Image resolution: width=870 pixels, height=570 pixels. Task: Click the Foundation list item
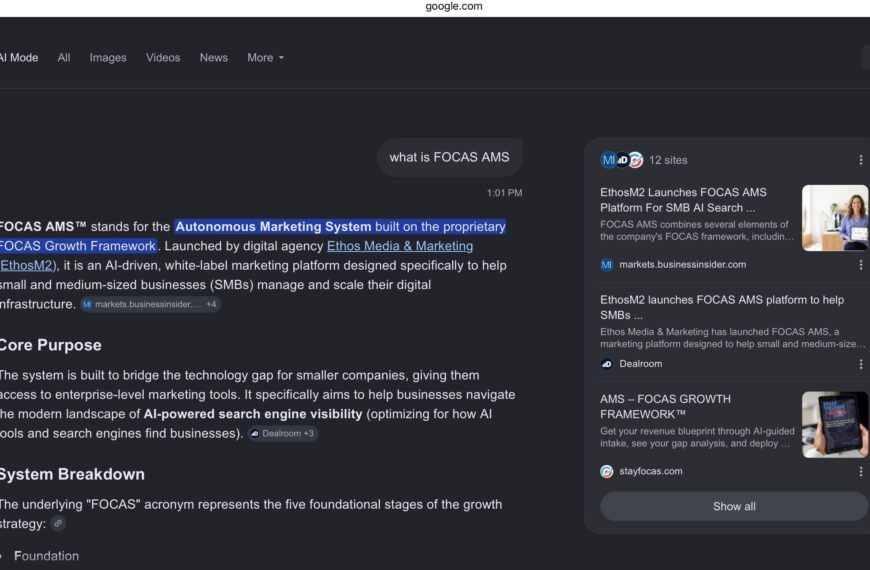pos(46,556)
